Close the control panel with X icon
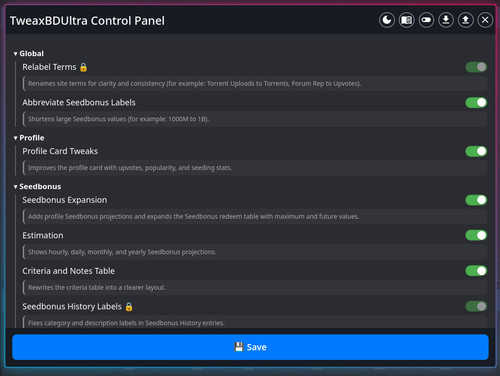Viewport: 500px width, 376px height. coord(485,20)
